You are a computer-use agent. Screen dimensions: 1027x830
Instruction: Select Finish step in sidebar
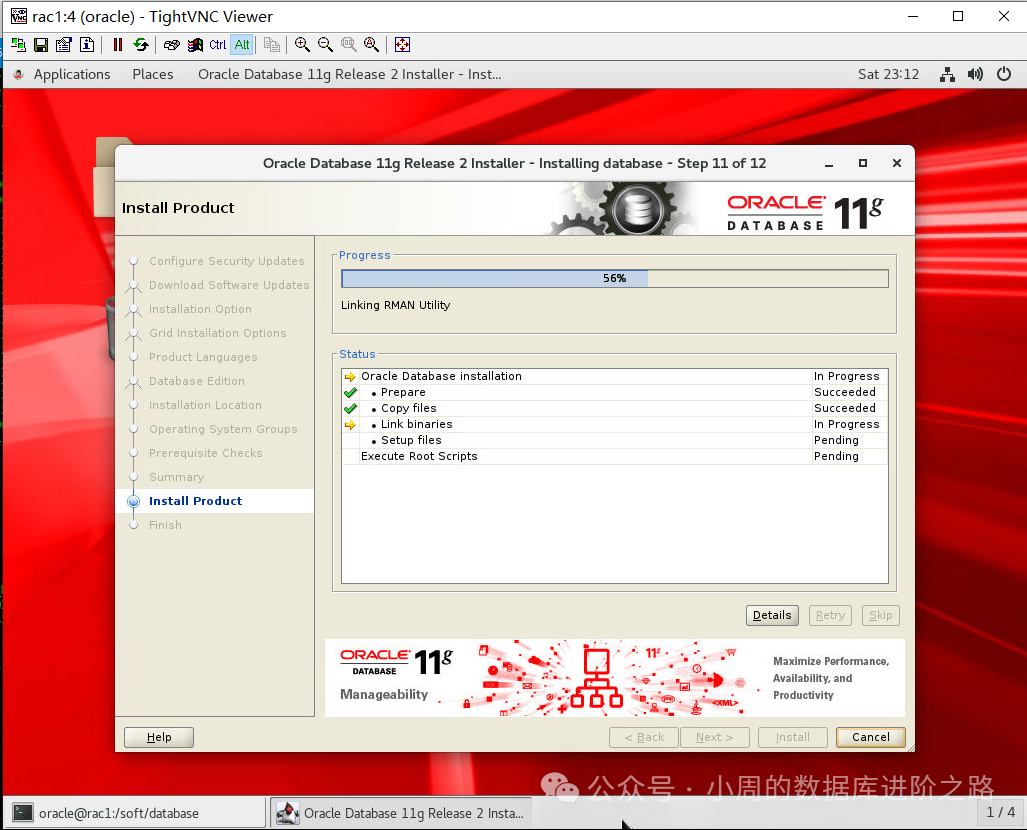tap(165, 525)
